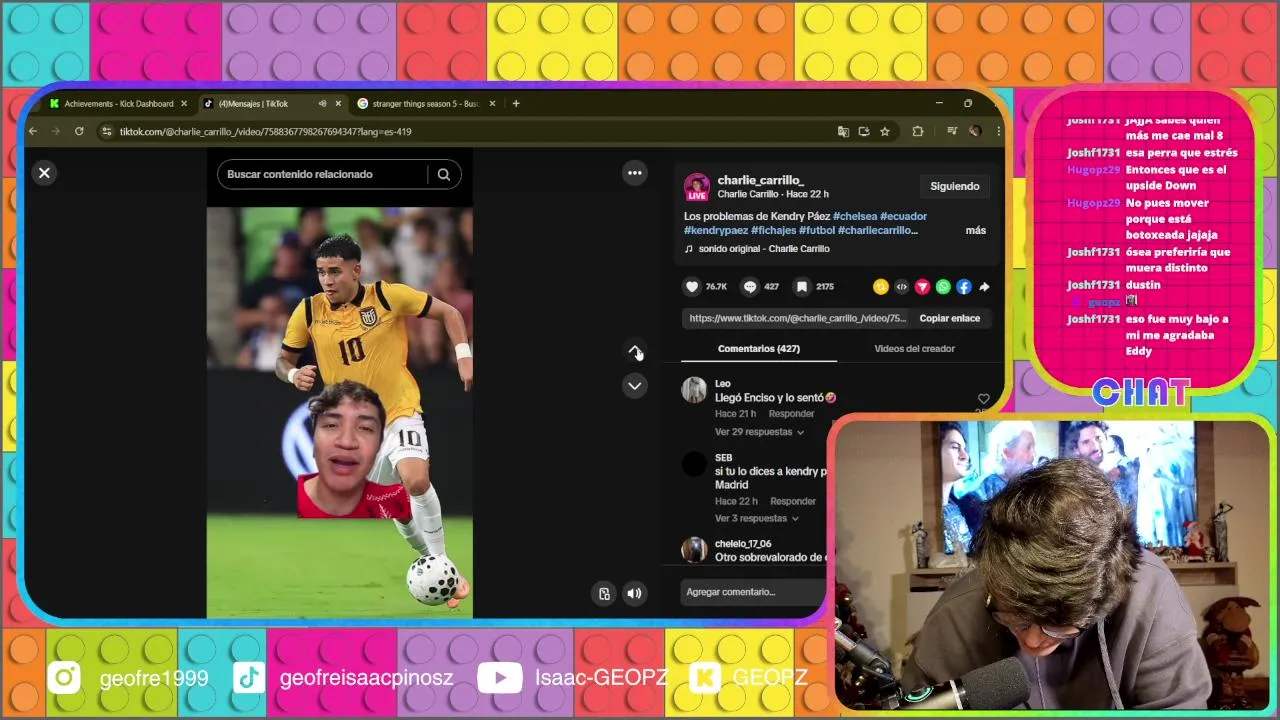Expand 'Ver 3 respuestas' under SEB's comment
1280x720 pixels.
click(757, 519)
